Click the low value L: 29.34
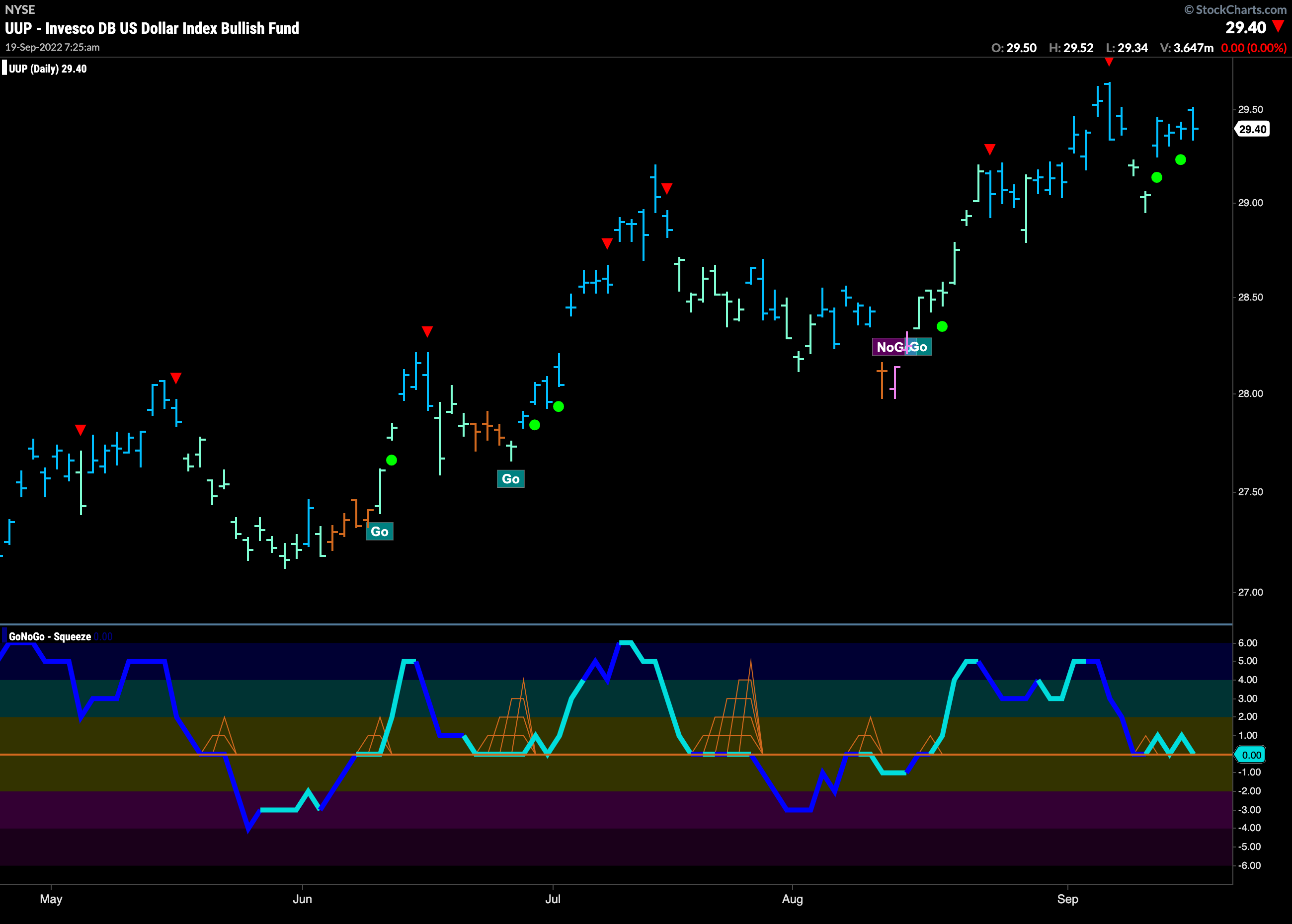The image size is (1292, 924). point(1127,48)
